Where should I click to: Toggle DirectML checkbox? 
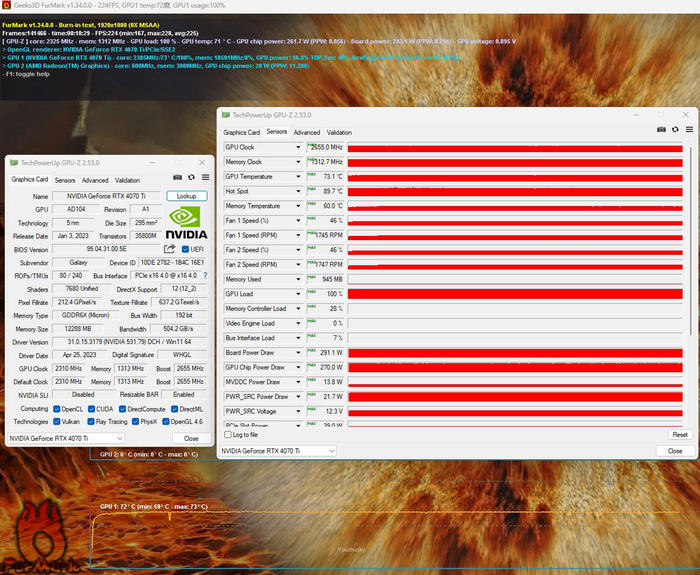click(x=175, y=409)
